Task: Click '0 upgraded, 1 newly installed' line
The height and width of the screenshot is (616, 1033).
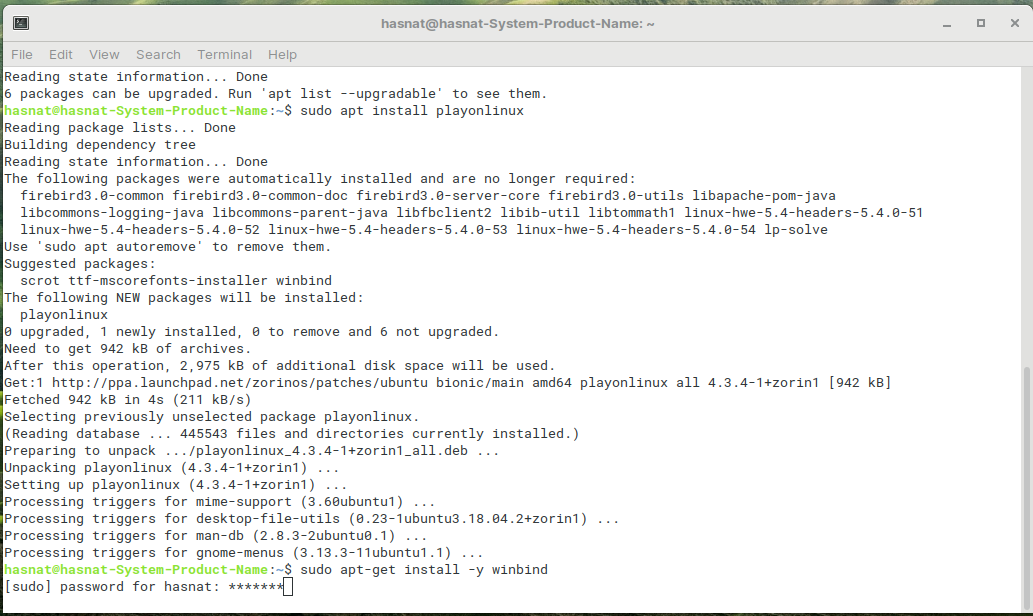Action: [x=252, y=332]
